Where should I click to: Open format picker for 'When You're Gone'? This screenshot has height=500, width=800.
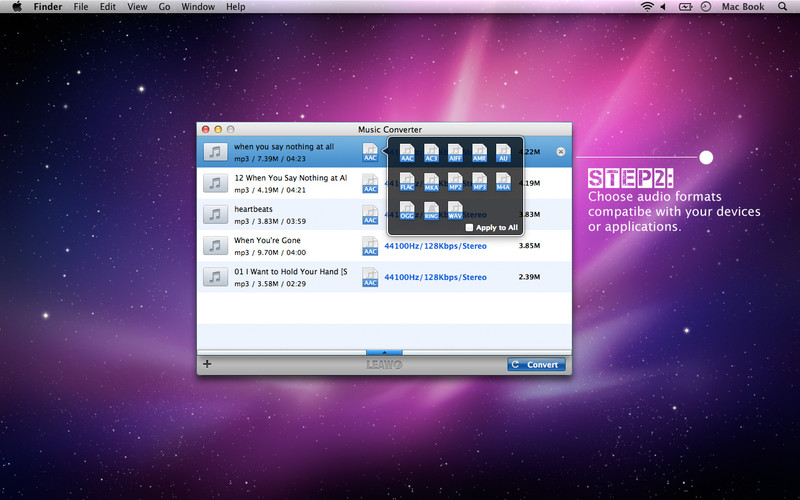pyautogui.click(x=370, y=246)
